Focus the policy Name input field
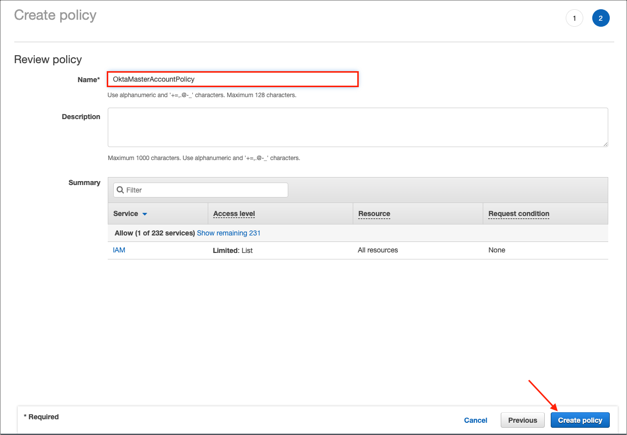The height and width of the screenshot is (435, 627). click(x=232, y=79)
